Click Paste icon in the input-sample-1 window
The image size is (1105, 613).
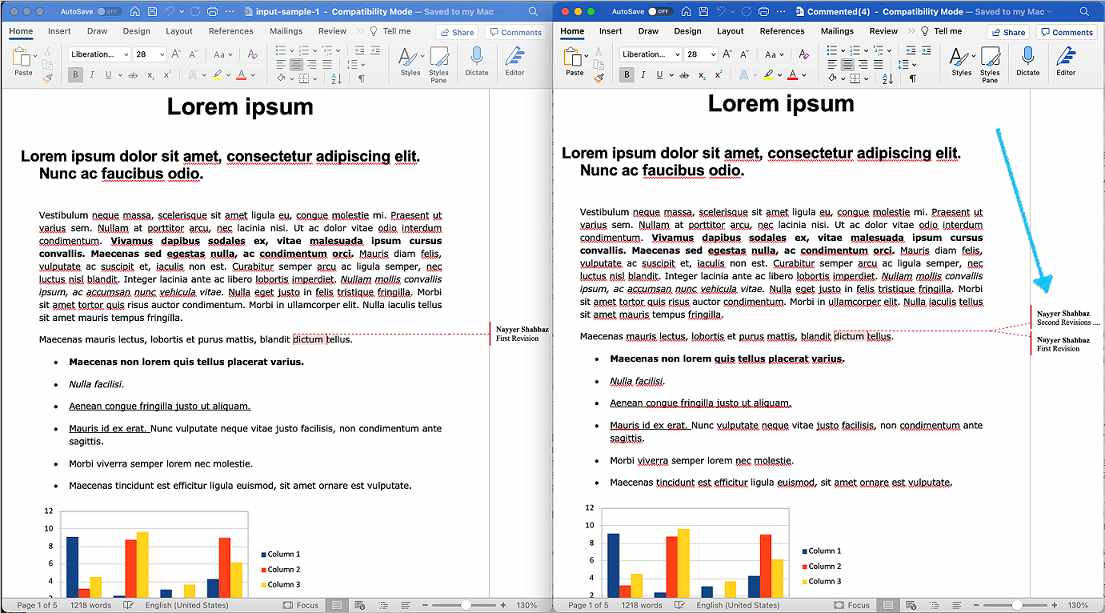[x=23, y=60]
